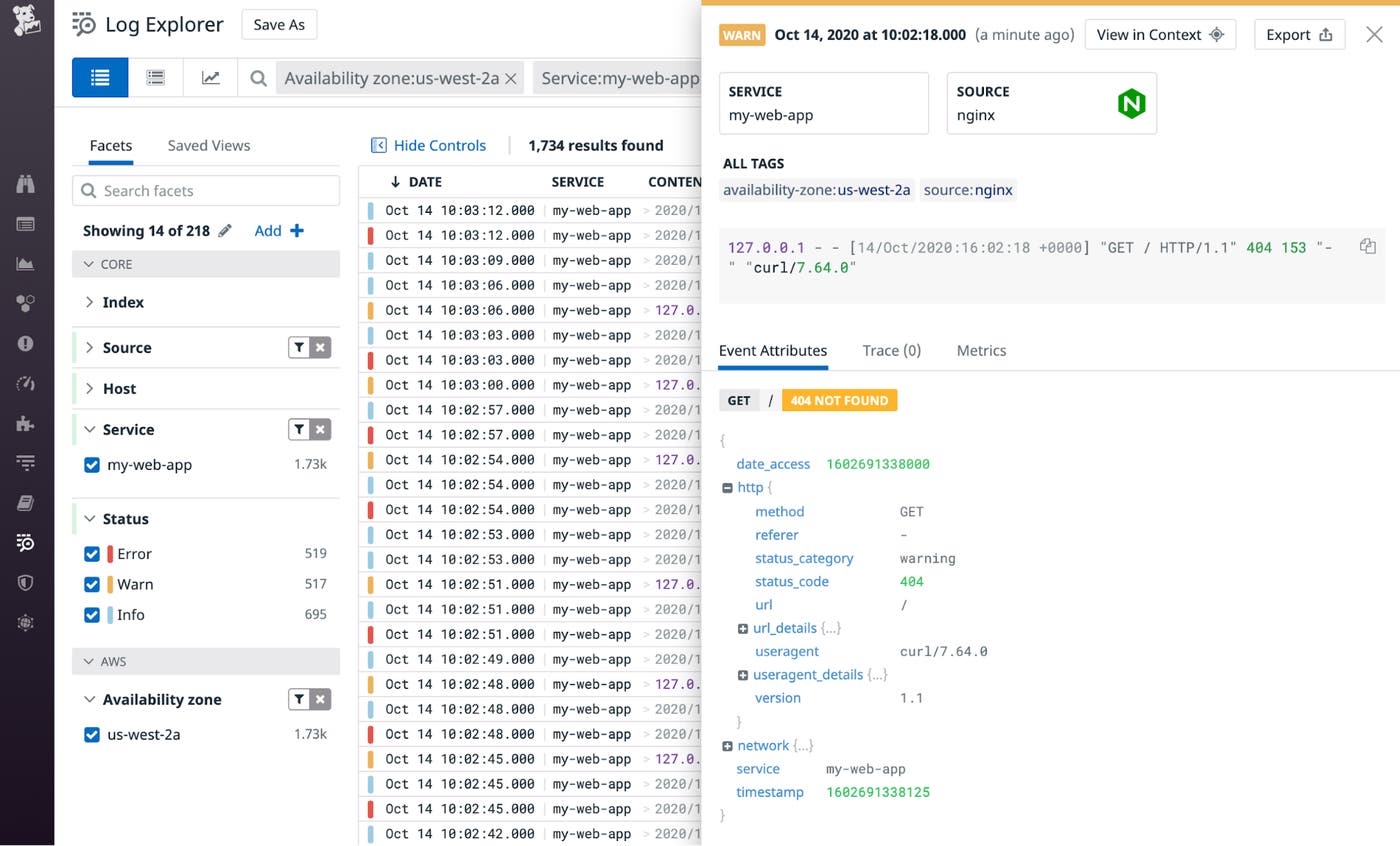Open the Security shield icon in sidebar

click(x=25, y=582)
